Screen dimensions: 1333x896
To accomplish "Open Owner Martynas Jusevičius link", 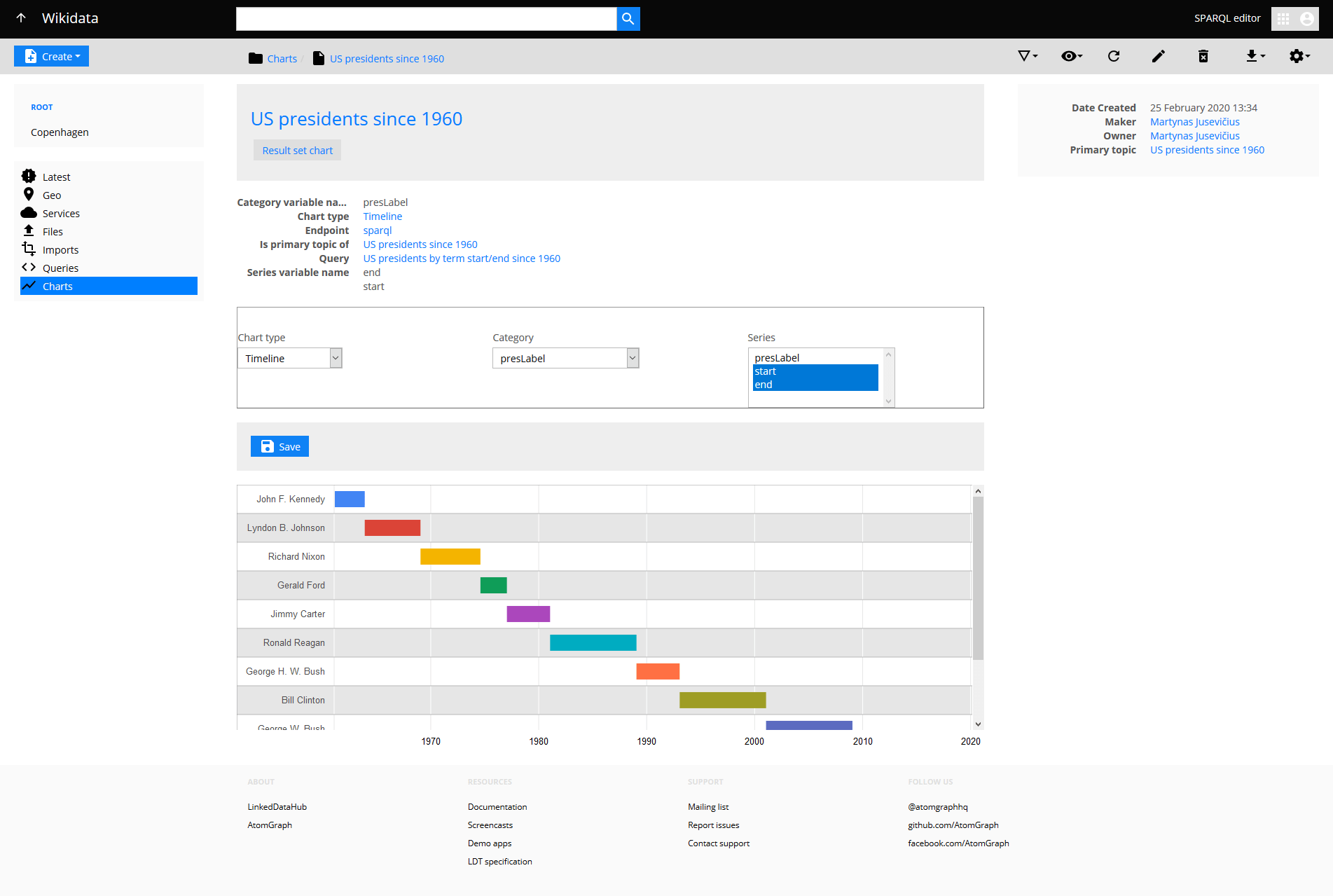I will coord(1195,136).
